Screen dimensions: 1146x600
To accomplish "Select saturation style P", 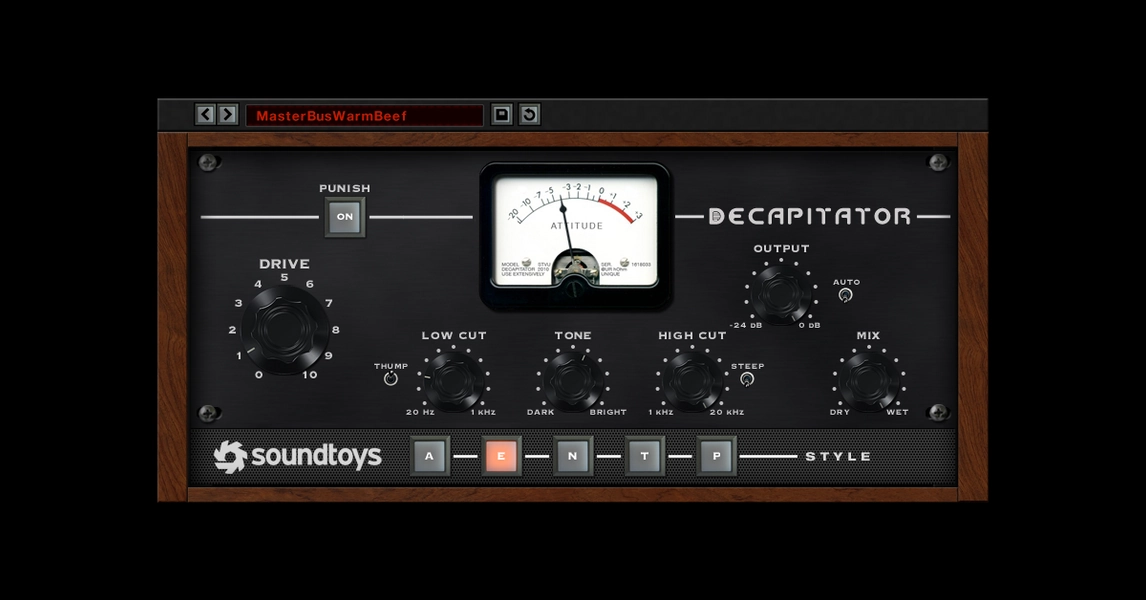I will [716, 456].
